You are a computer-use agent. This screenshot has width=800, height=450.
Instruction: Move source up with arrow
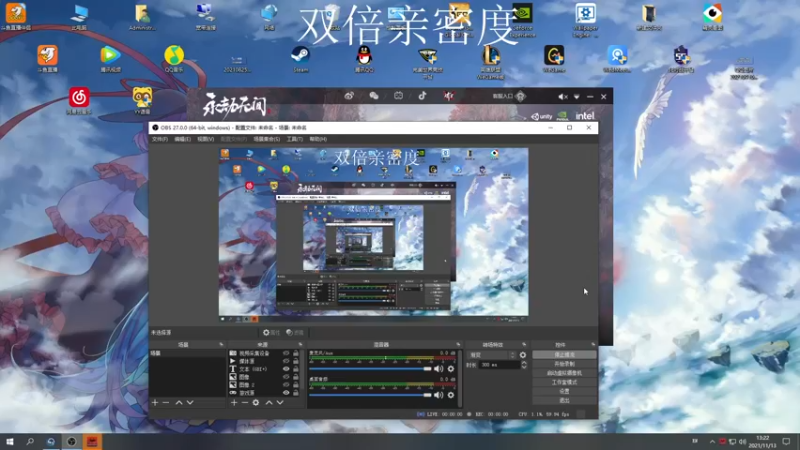[269, 403]
